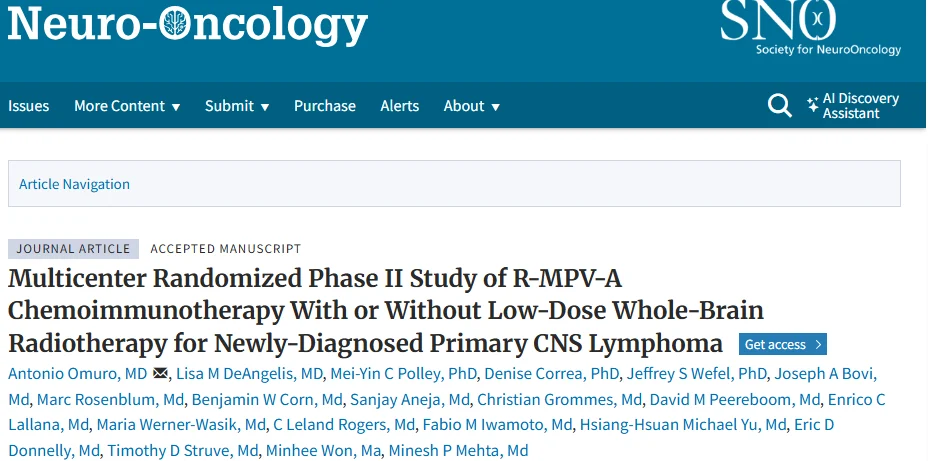Open author Antonio Omuro link
The image size is (928, 461).
click(x=77, y=374)
